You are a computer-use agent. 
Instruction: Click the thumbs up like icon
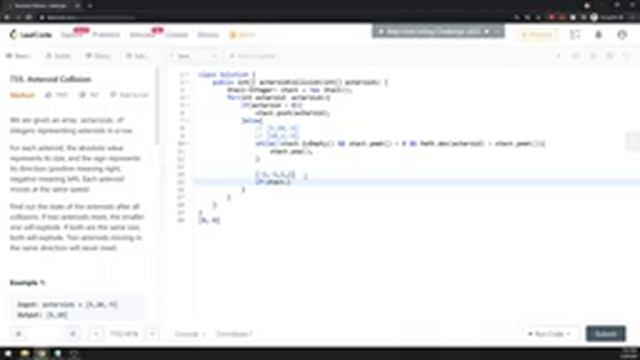click(x=49, y=95)
